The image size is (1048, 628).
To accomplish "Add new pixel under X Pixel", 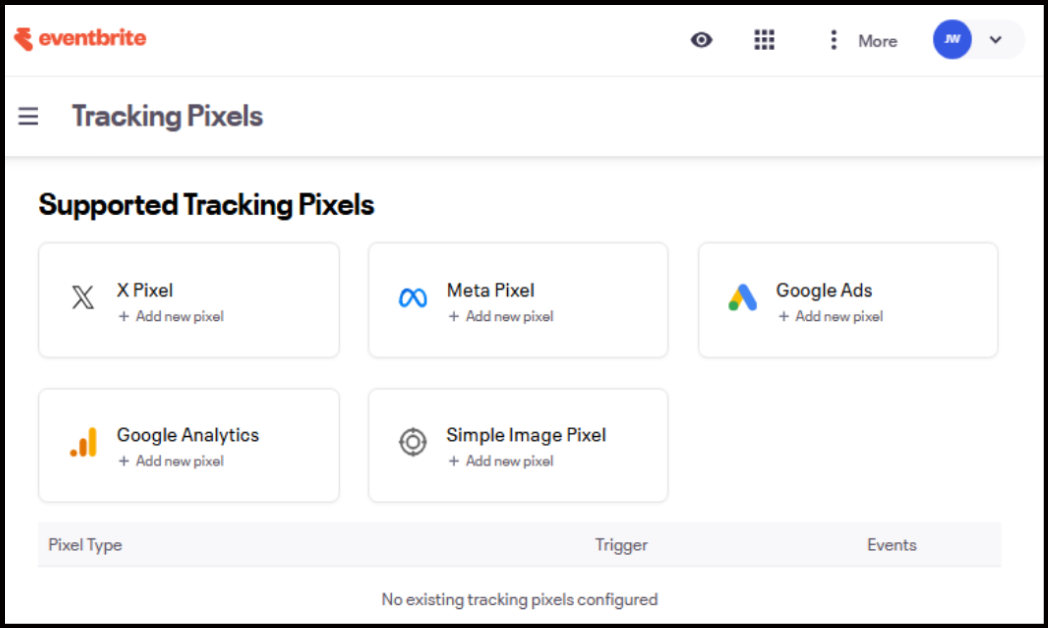I will pyautogui.click(x=171, y=317).
